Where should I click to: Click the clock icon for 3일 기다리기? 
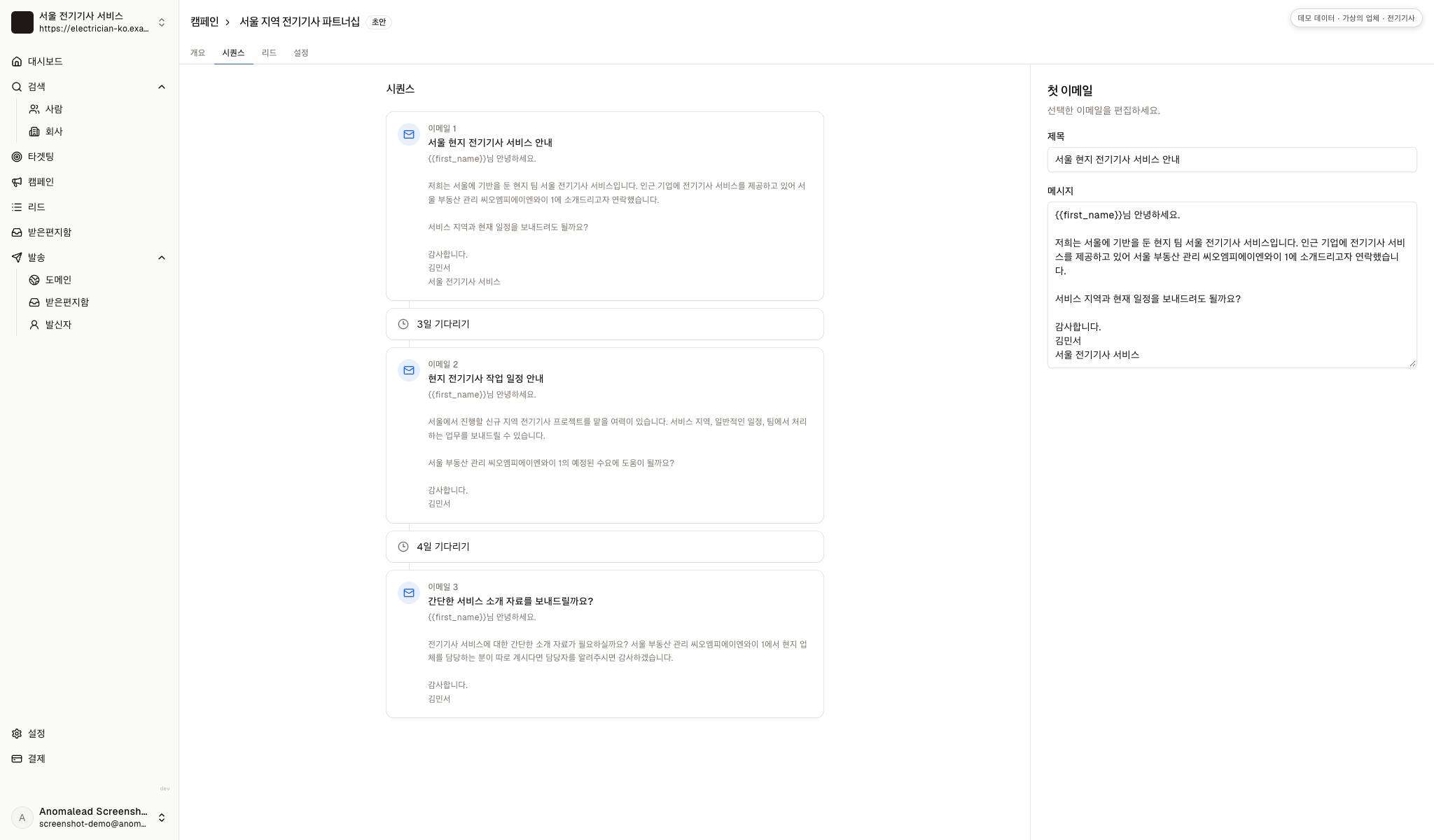click(403, 324)
